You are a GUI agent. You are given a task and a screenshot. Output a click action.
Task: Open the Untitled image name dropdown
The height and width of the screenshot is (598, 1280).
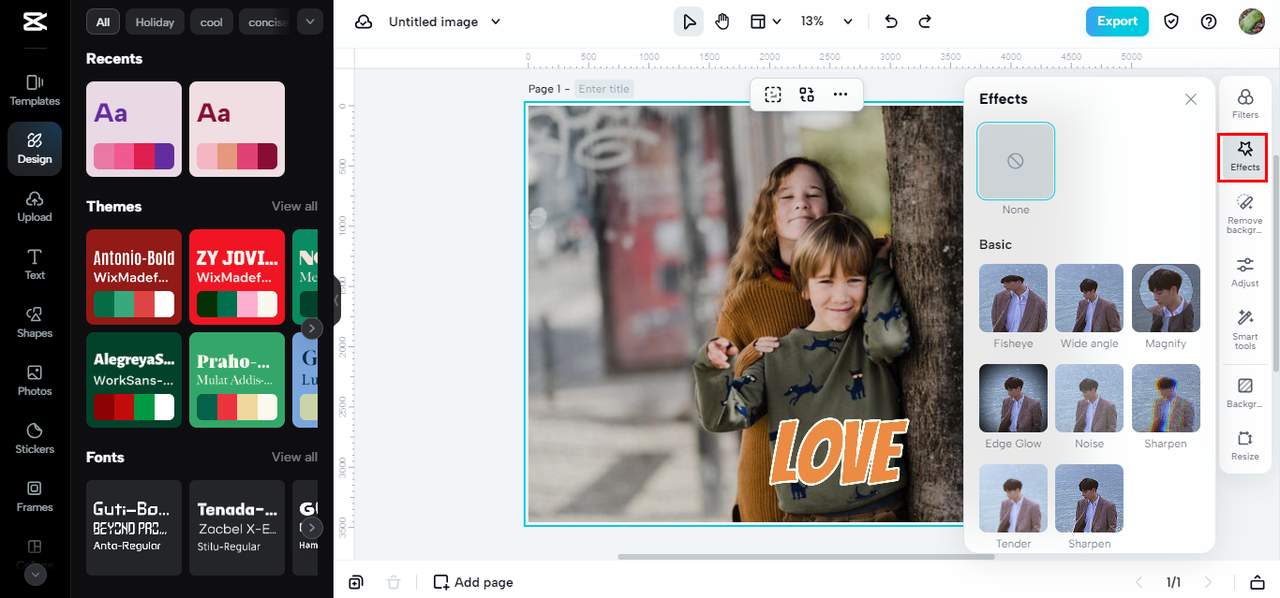coord(444,22)
